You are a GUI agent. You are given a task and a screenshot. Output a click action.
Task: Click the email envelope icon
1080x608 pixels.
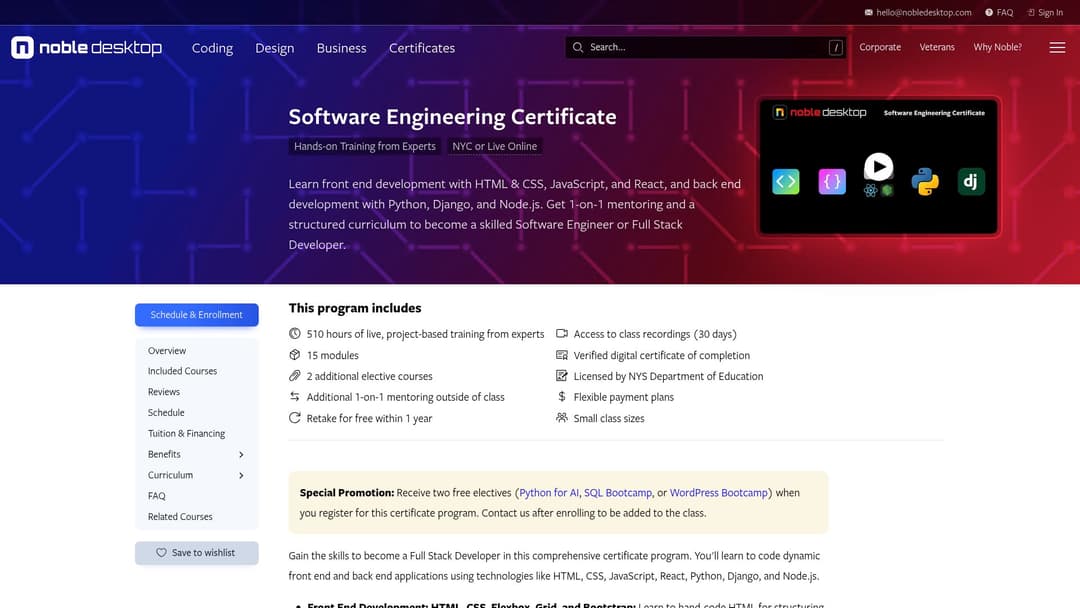(869, 12)
